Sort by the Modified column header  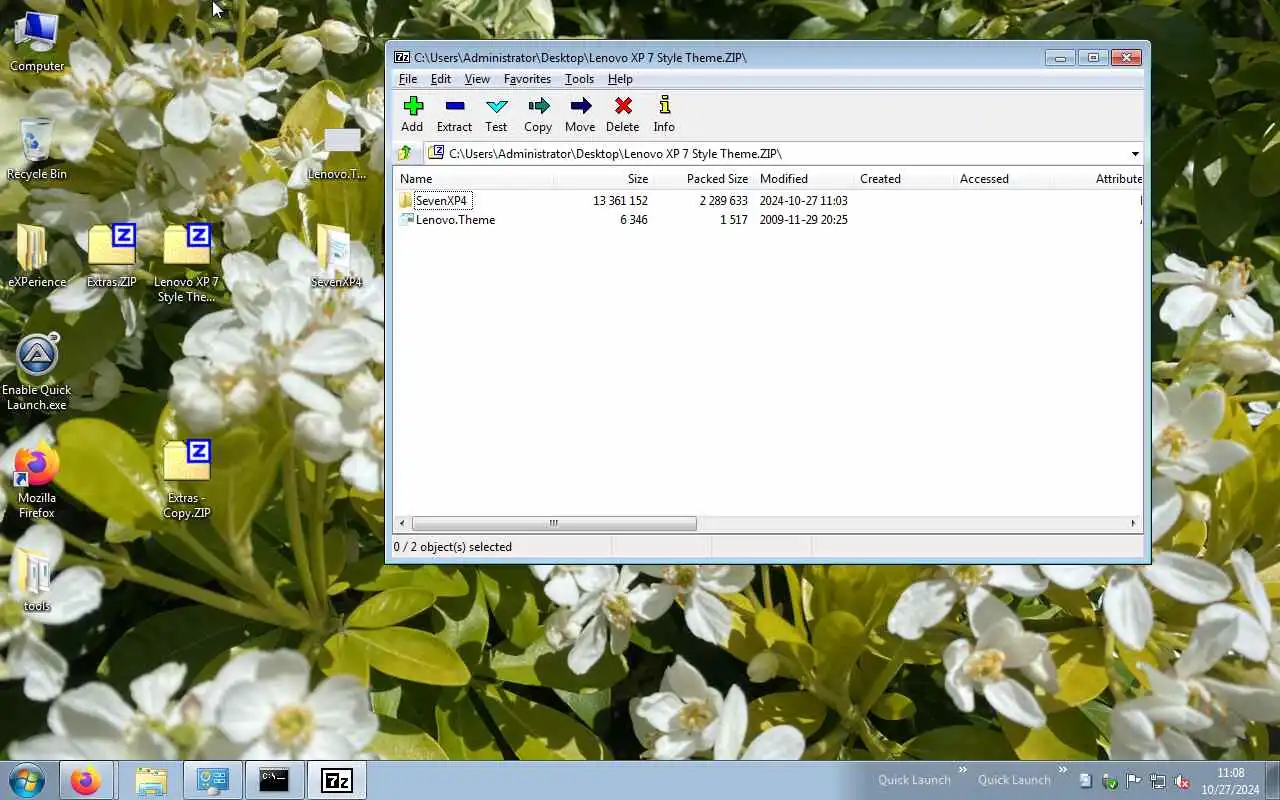click(x=804, y=179)
